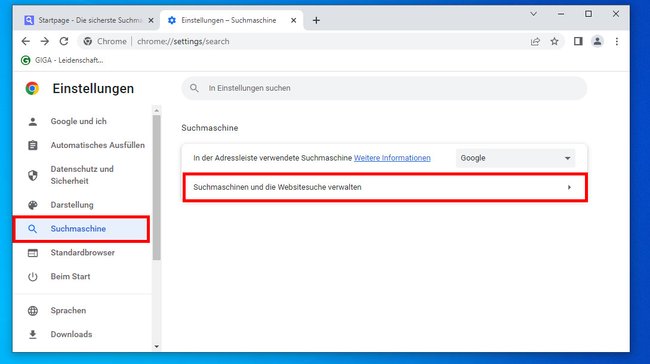Viewport: 650px width, 364px height.
Task: Click the download icon for Downloads
Action: coord(33,335)
